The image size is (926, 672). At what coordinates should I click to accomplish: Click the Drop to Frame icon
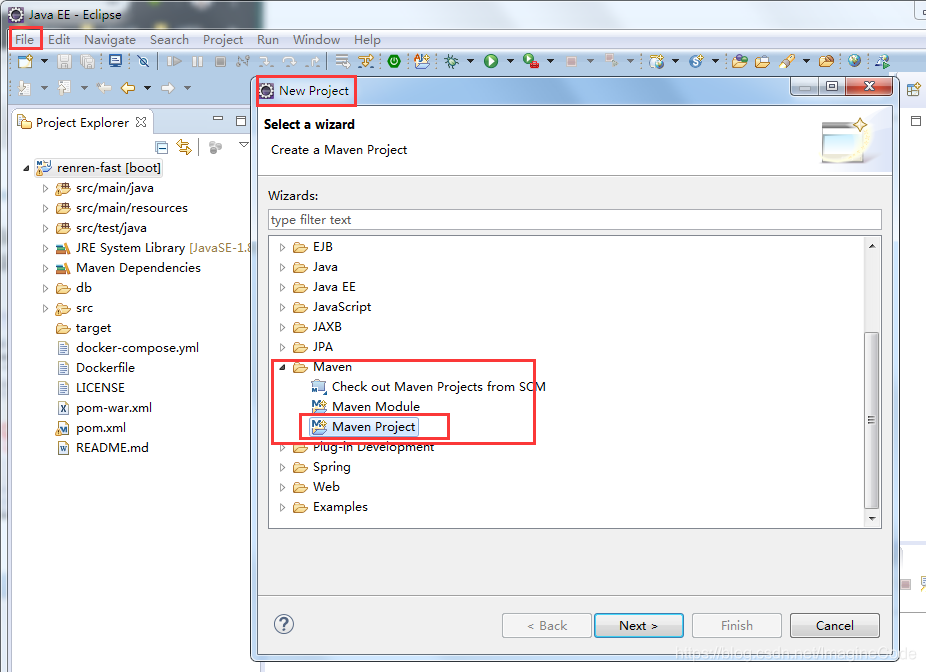click(343, 61)
